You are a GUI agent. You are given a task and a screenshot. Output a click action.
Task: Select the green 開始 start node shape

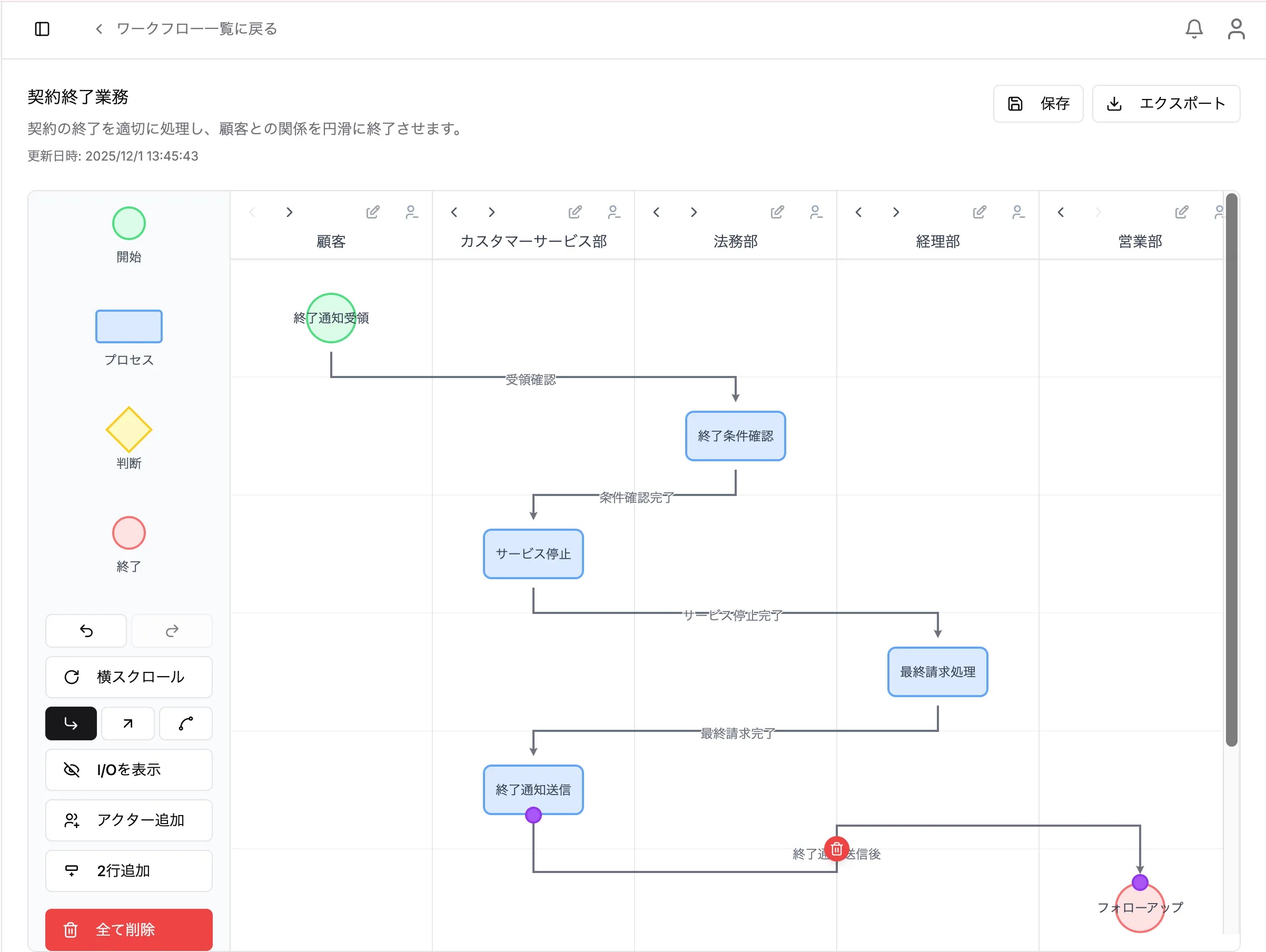point(129,223)
